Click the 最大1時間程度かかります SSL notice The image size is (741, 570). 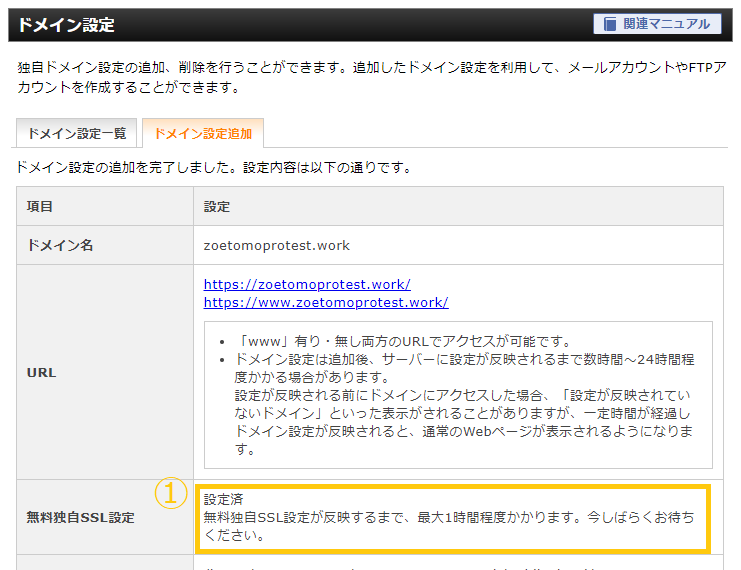coord(449,526)
